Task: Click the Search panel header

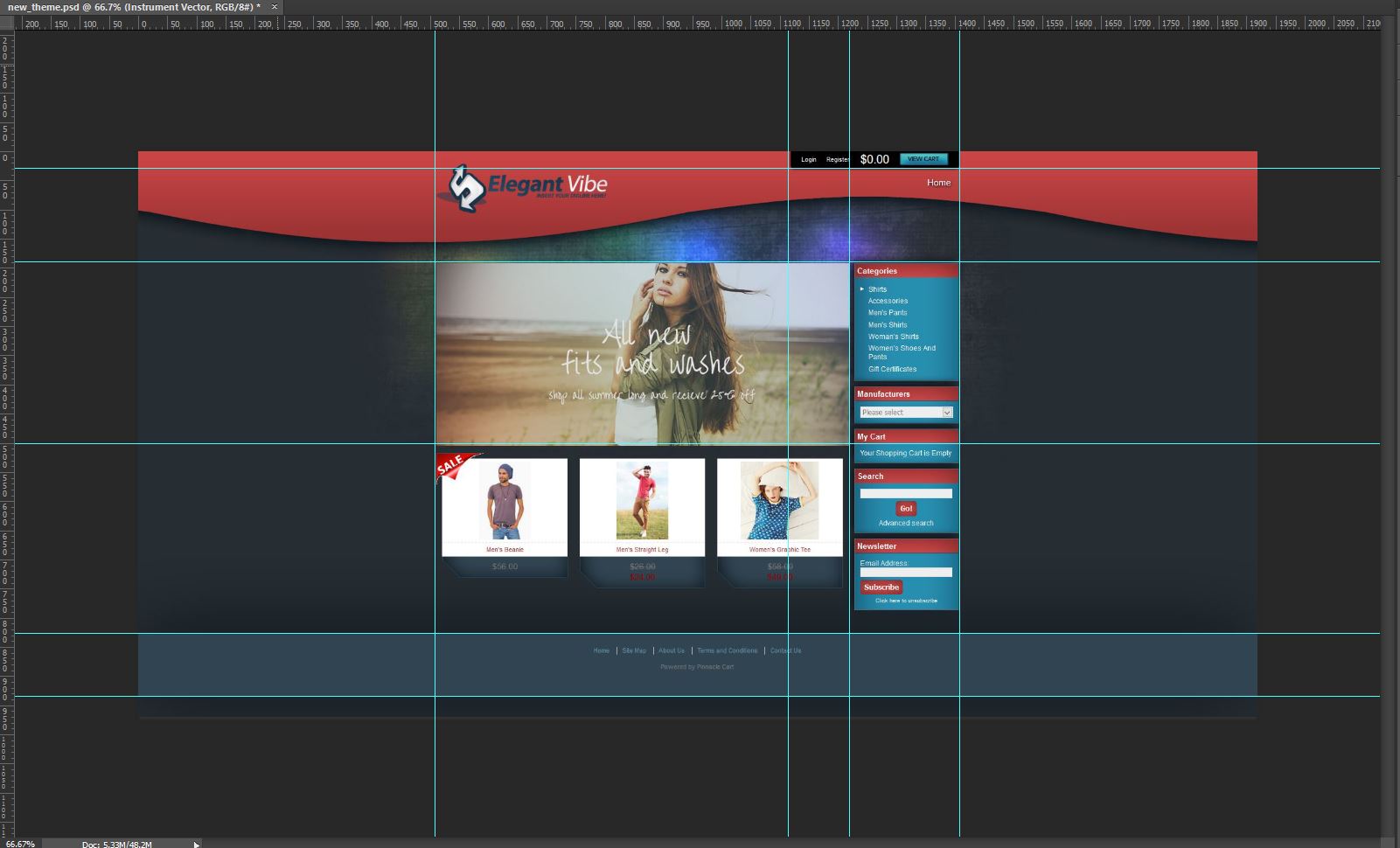Action: click(x=906, y=476)
